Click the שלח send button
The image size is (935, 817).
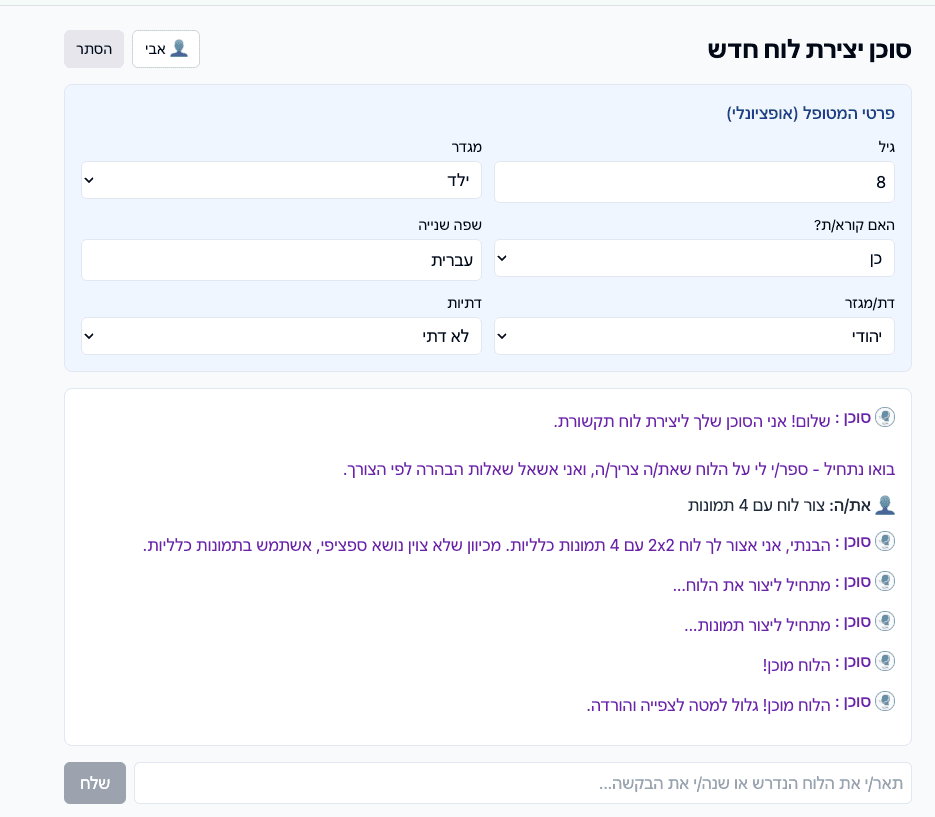[95, 783]
